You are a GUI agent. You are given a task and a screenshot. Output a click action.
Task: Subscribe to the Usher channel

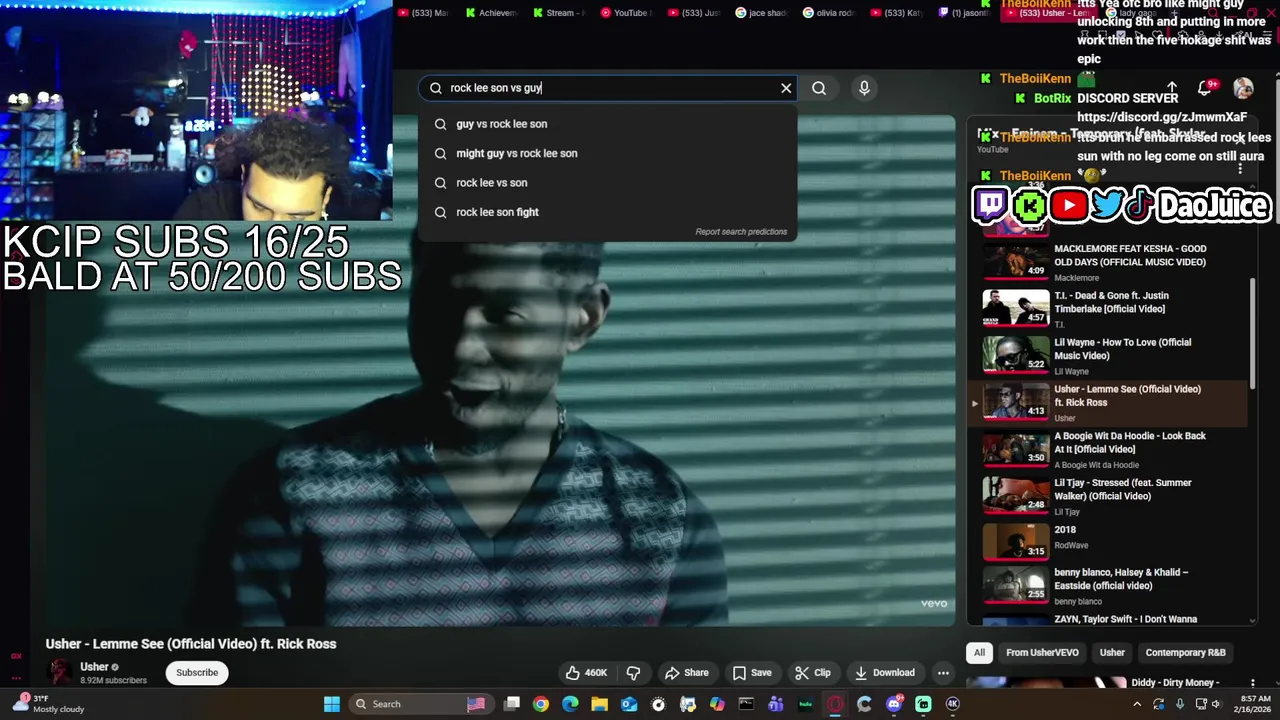197,673
